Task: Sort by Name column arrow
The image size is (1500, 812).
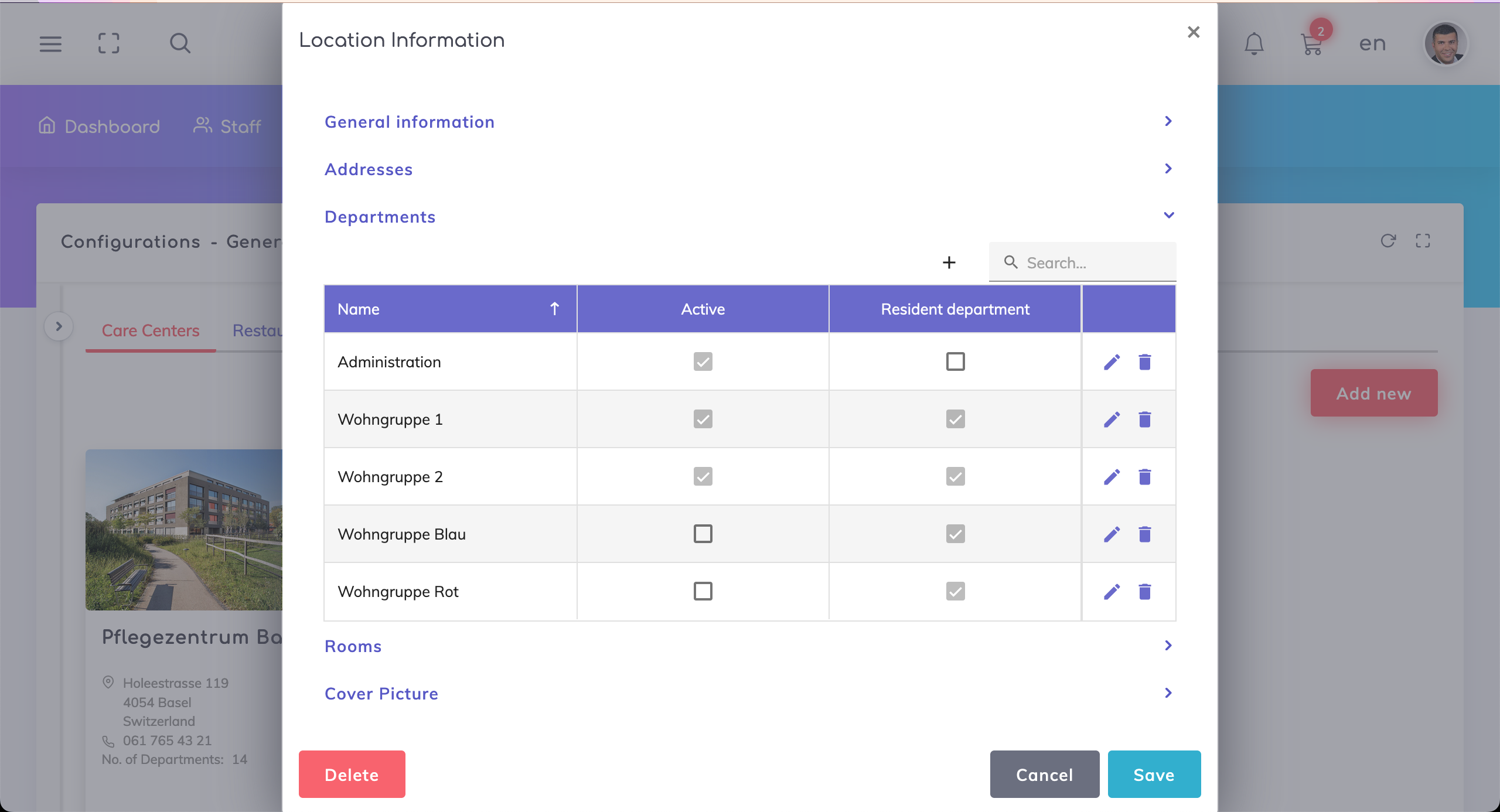Action: tap(554, 309)
